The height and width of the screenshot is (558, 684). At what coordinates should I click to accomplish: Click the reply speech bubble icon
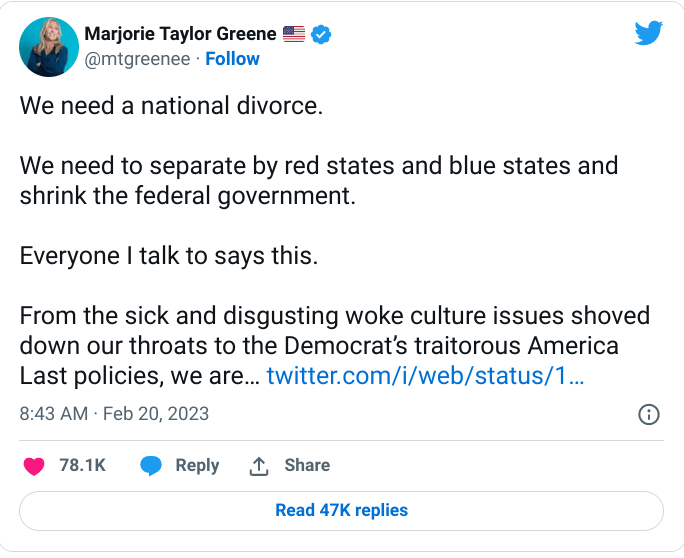click(151, 465)
